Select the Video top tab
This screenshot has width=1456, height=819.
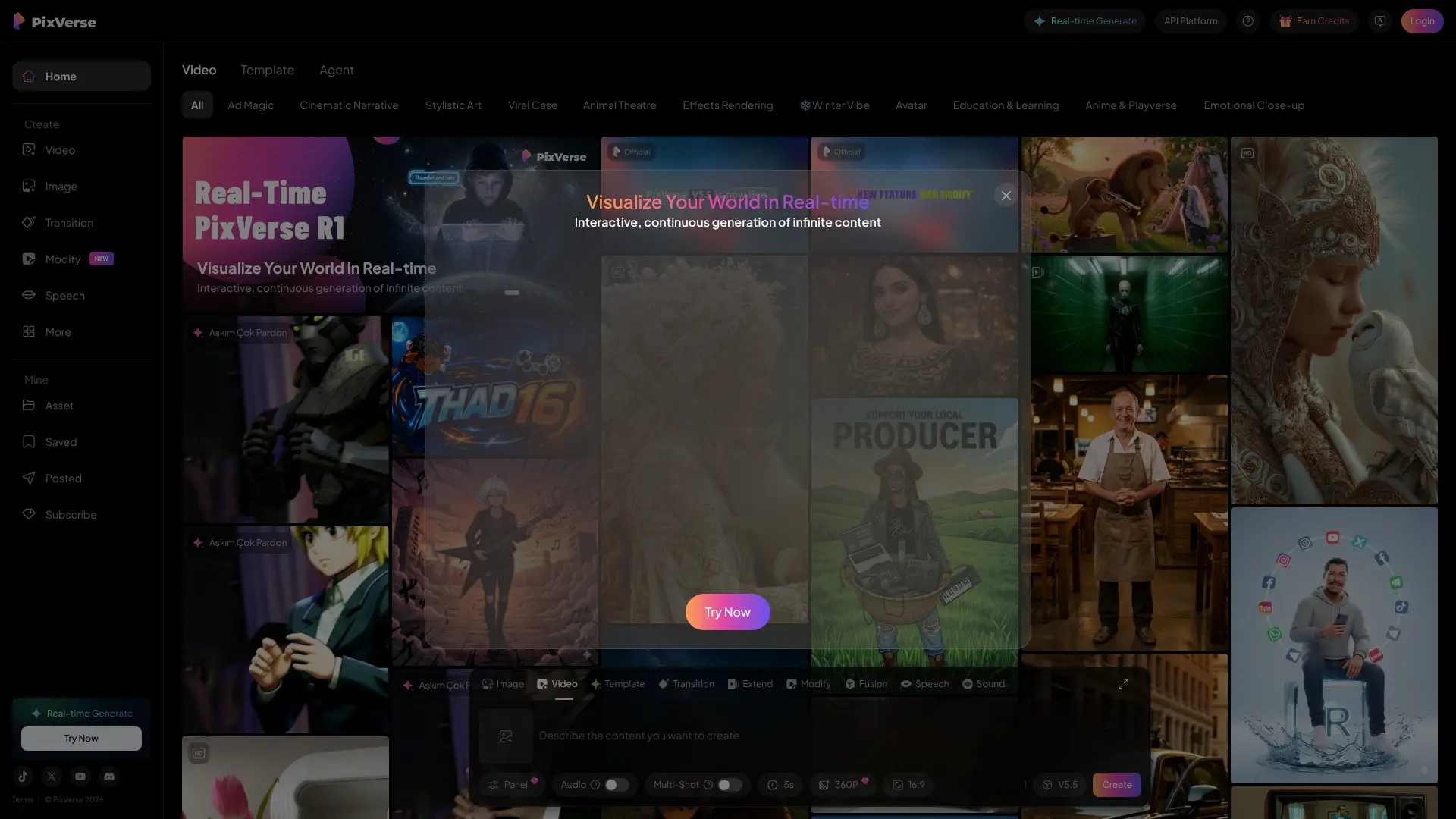(x=199, y=70)
